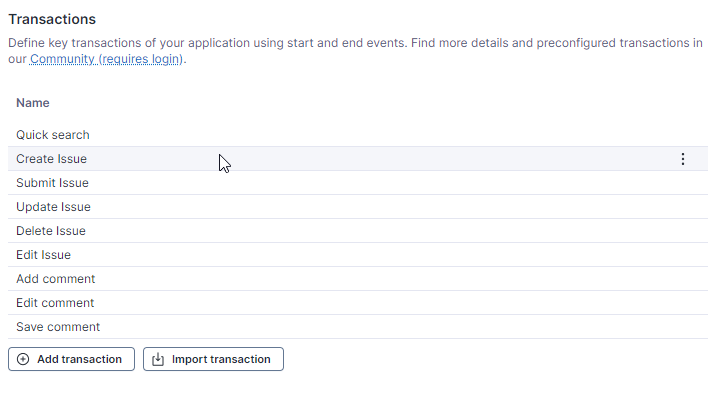Select the Delete Issue transaction
The image size is (715, 405).
[x=51, y=231]
